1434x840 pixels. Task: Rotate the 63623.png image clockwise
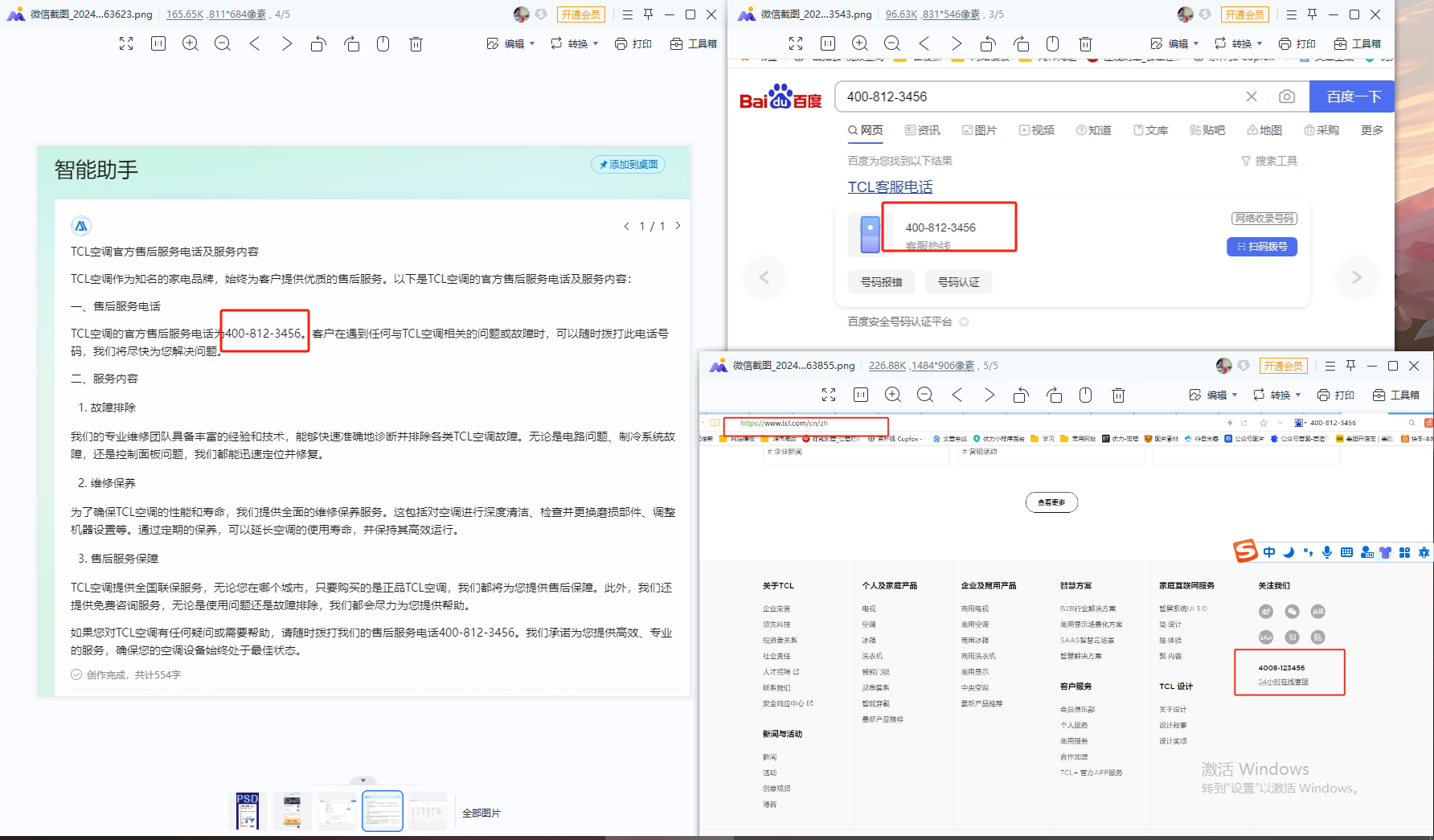pyautogui.click(x=351, y=44)
